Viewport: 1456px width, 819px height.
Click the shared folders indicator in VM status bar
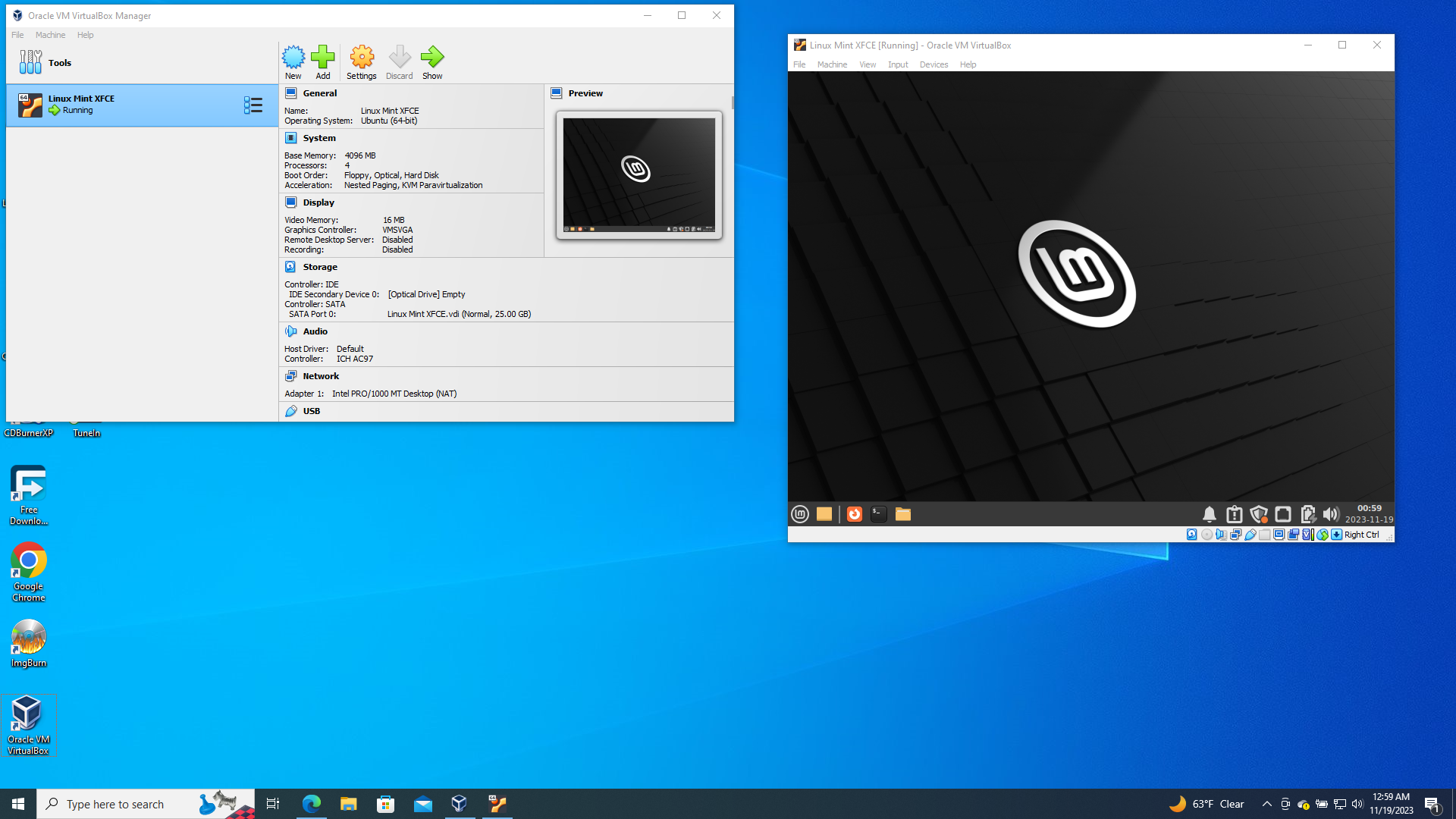(x=1264, y=535)
